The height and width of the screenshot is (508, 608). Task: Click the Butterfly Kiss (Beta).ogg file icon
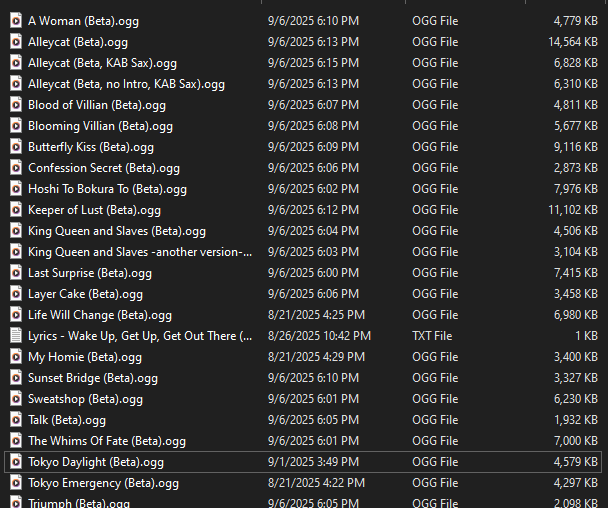click(16, 147)
